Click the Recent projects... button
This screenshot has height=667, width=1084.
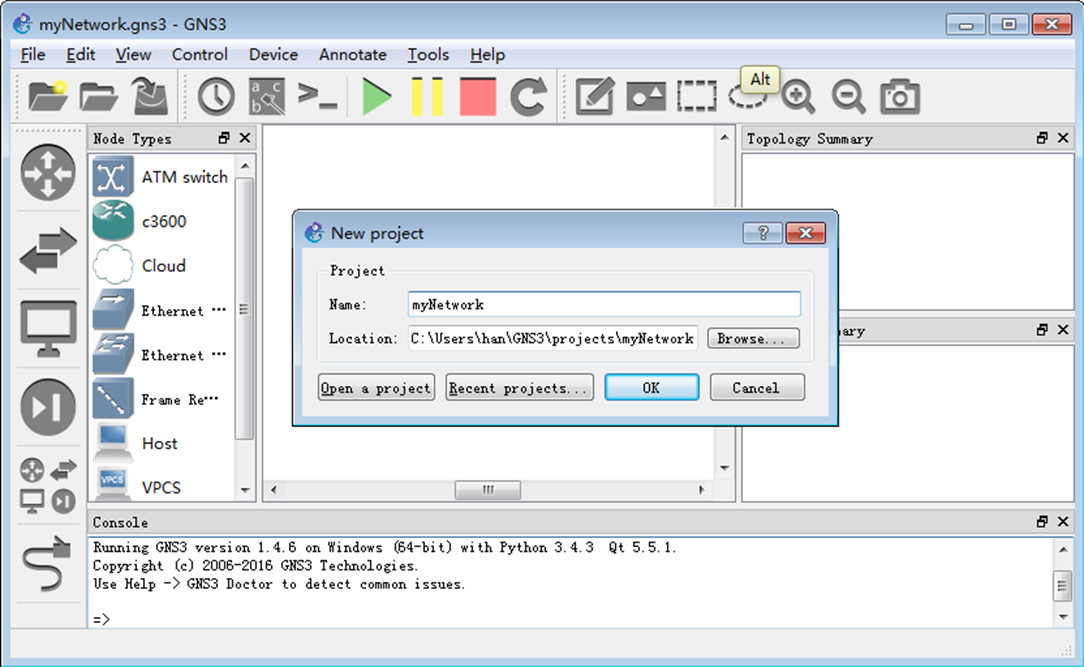pos(519,388)
